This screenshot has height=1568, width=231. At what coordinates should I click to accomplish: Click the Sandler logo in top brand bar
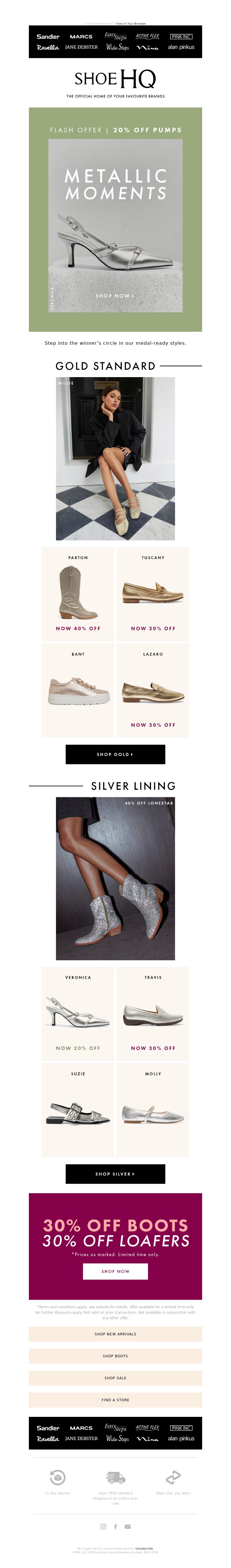point(48,36)
